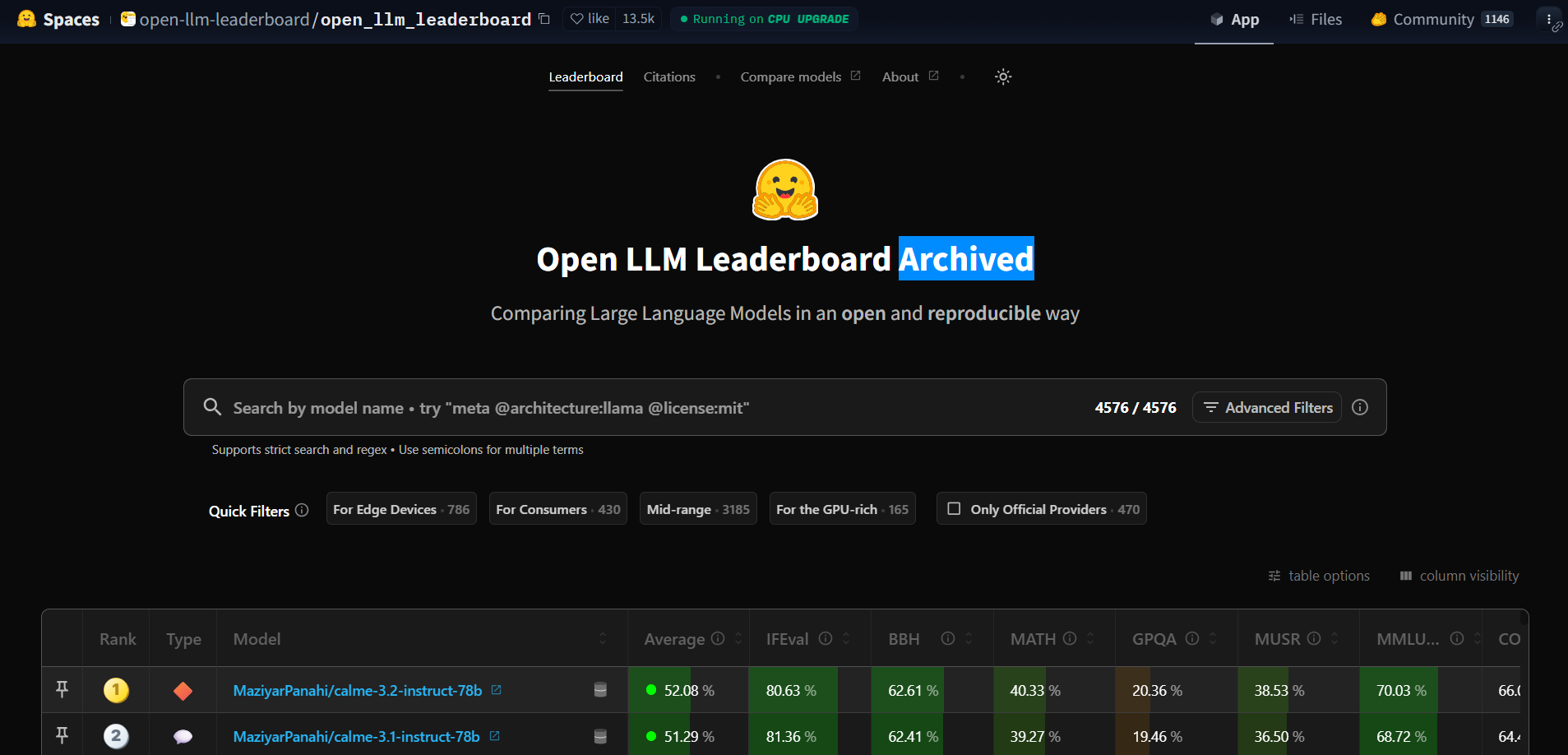Click the chat bubble type icon
The height and width of the screenshot is (755, 1568).
[x=183, y=737]
